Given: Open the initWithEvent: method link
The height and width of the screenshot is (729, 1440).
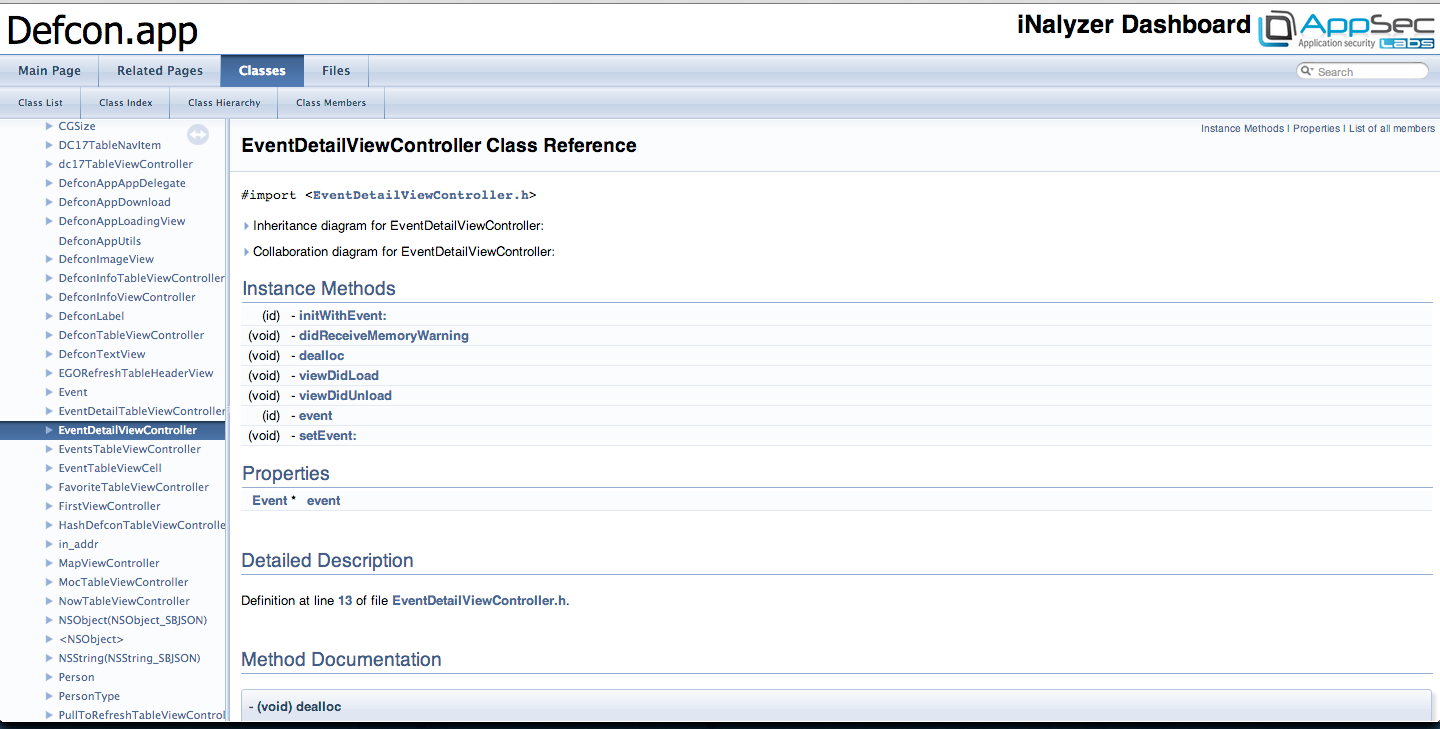Looking at the screenshot, I should pyautogui.click(x=342, y=316).
